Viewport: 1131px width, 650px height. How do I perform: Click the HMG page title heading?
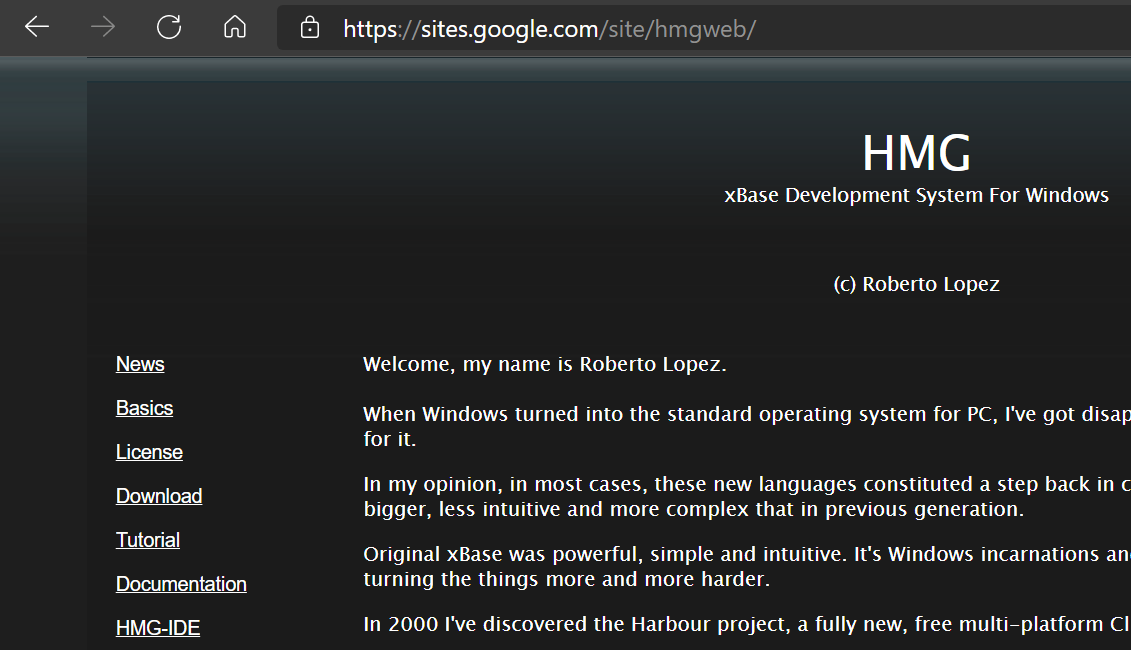pos(917,153)
